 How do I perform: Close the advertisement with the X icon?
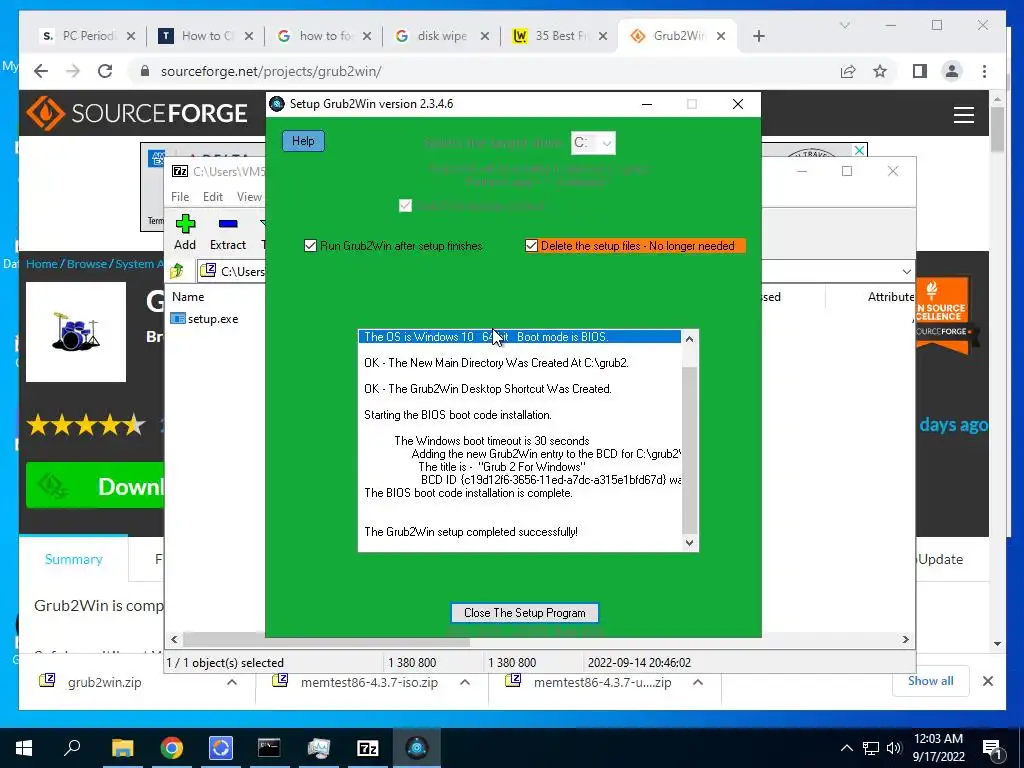[859, 150]
